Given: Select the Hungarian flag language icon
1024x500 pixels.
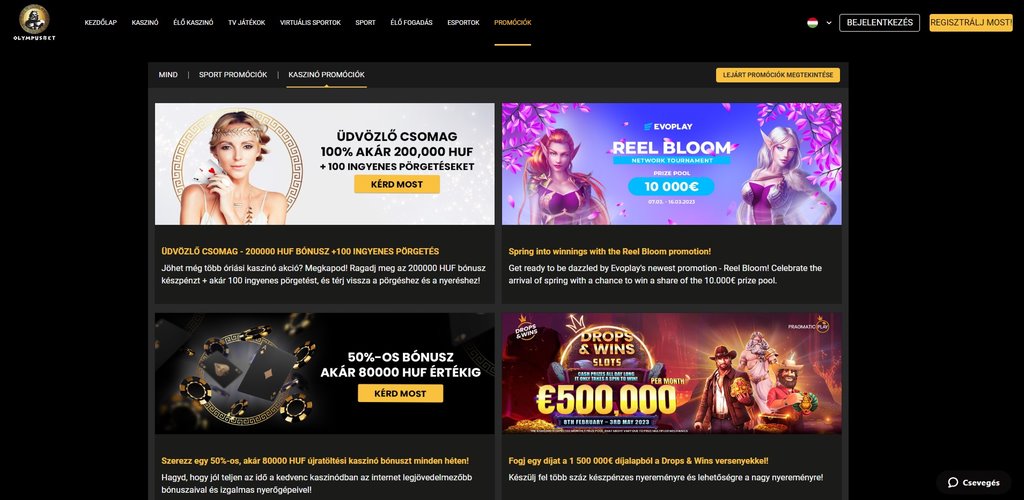Looking at the screenshot, I should (x=812, y=22).
